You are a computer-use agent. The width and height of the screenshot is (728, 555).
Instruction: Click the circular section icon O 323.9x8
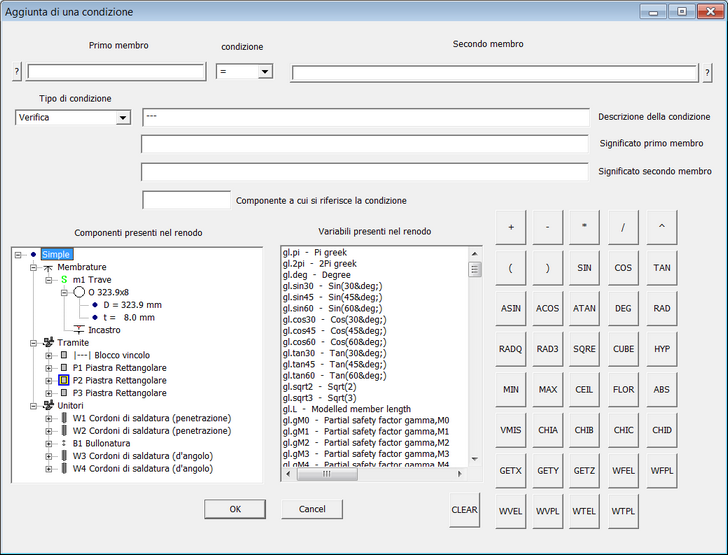click(x=78, y=292)
